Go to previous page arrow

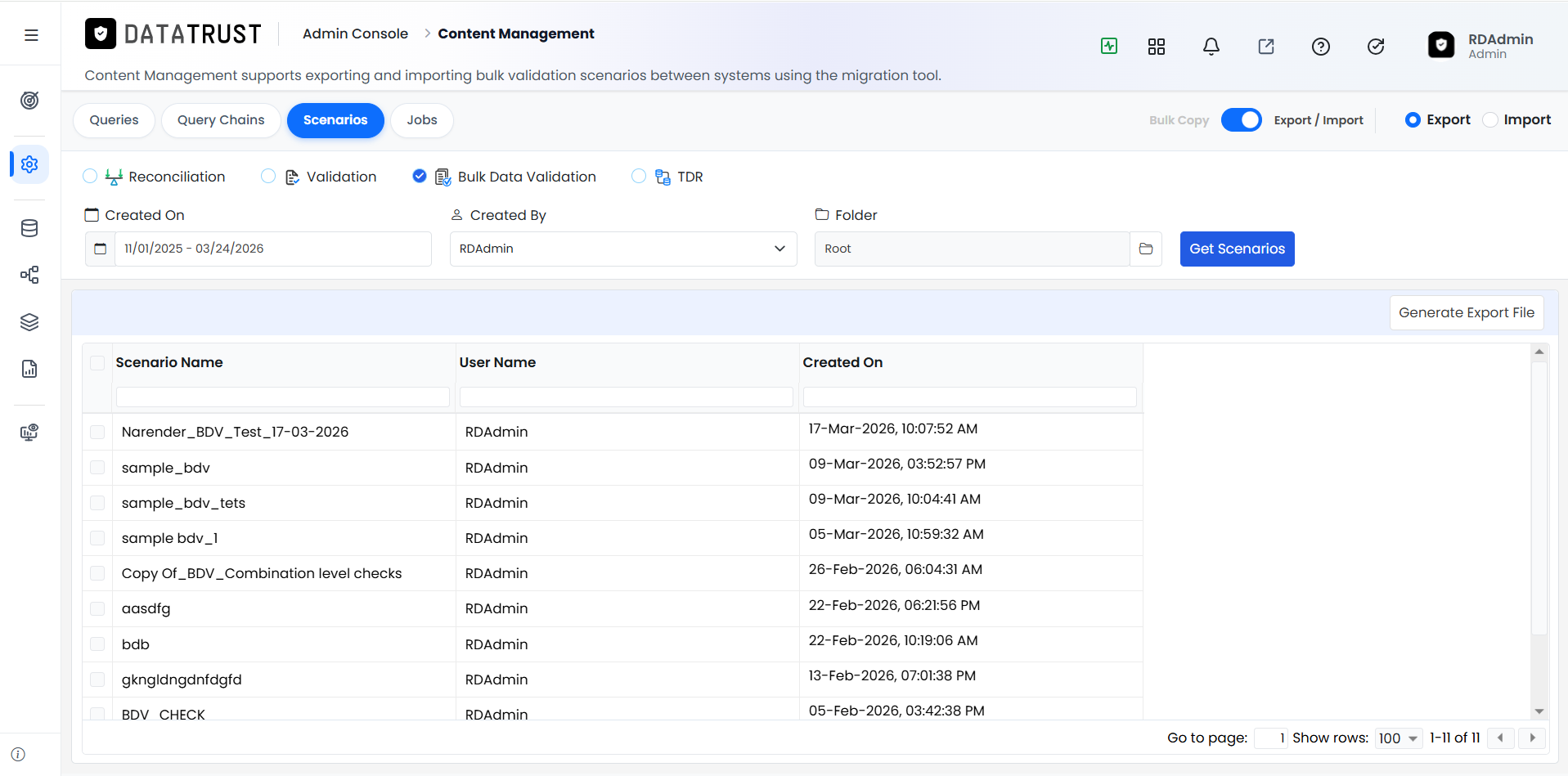(x=1500, y=738)
